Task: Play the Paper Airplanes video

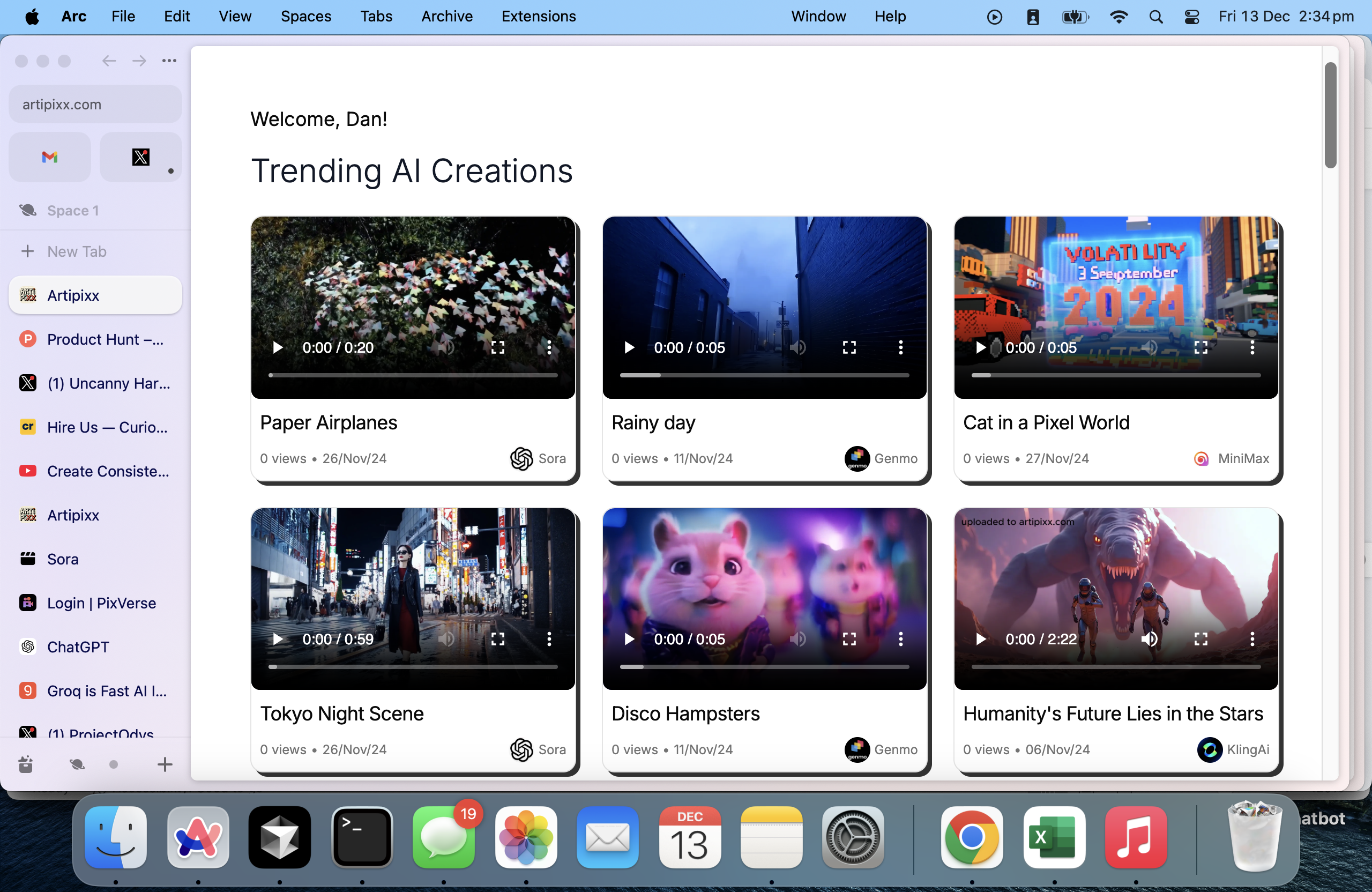Action: pyautogui.click(x=278, y=347)
